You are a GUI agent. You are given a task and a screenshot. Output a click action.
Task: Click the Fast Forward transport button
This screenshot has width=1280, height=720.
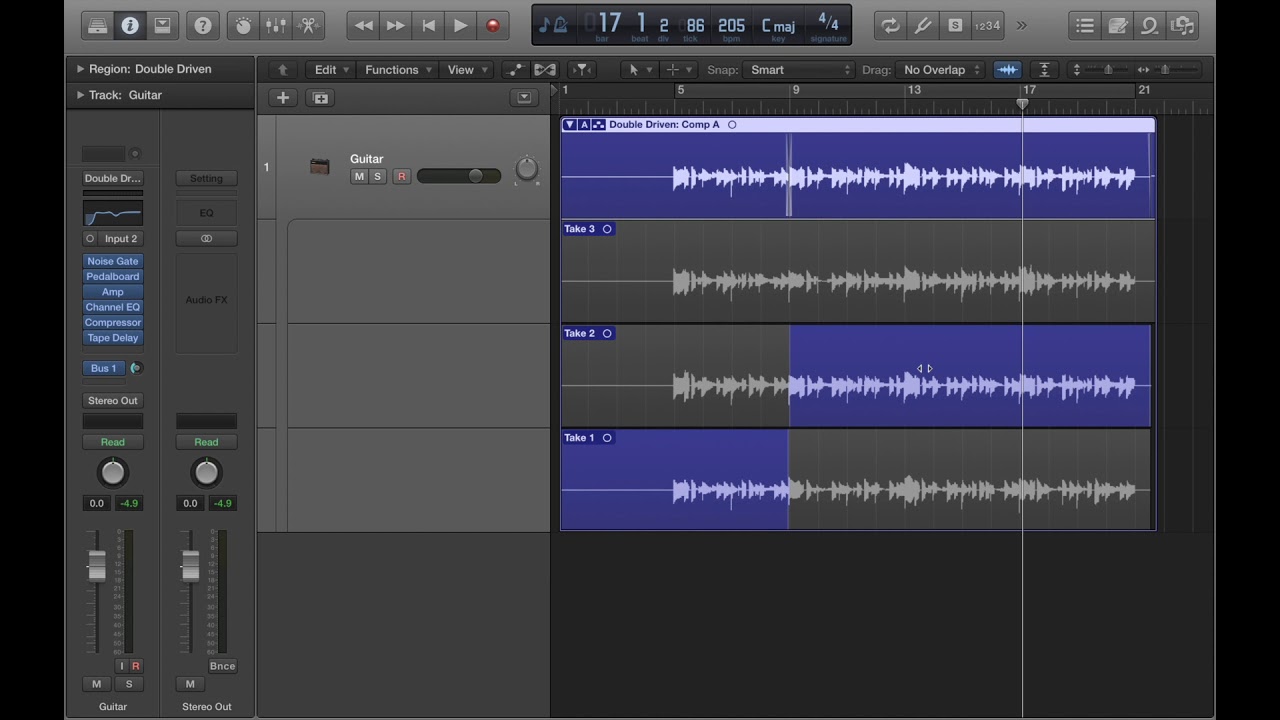click(x=396, y=26)
